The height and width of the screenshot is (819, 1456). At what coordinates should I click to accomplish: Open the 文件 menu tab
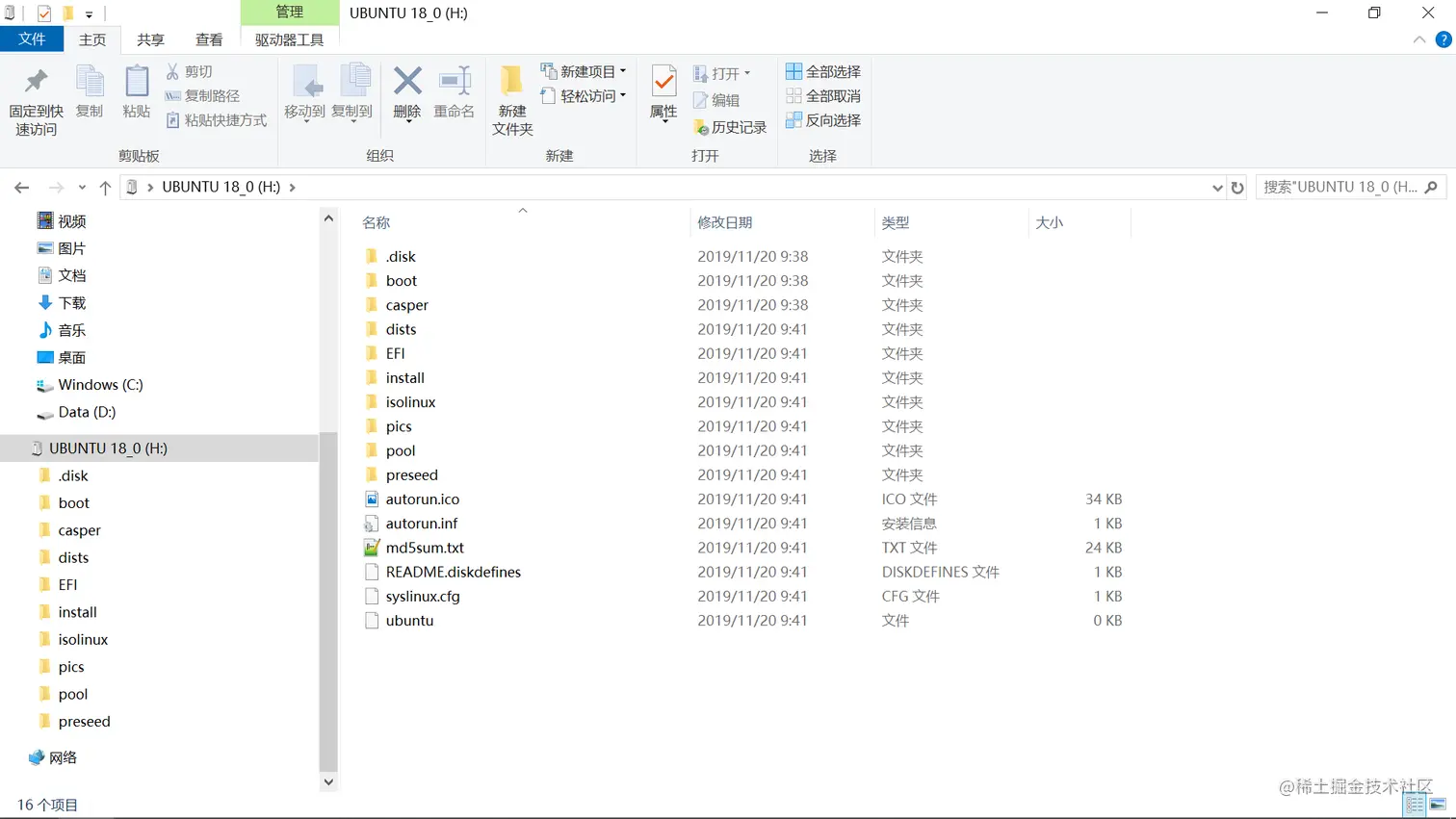[32, 39]
